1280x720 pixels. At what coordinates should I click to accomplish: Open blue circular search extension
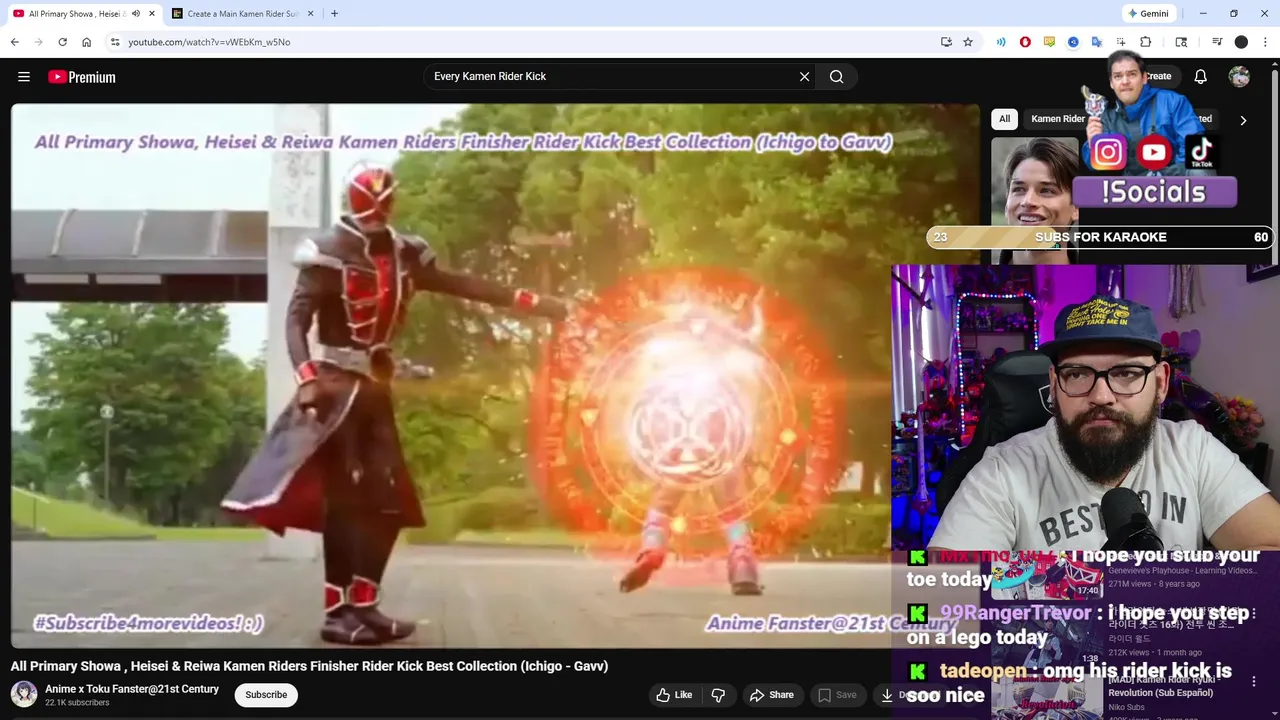pos(1073,42)
